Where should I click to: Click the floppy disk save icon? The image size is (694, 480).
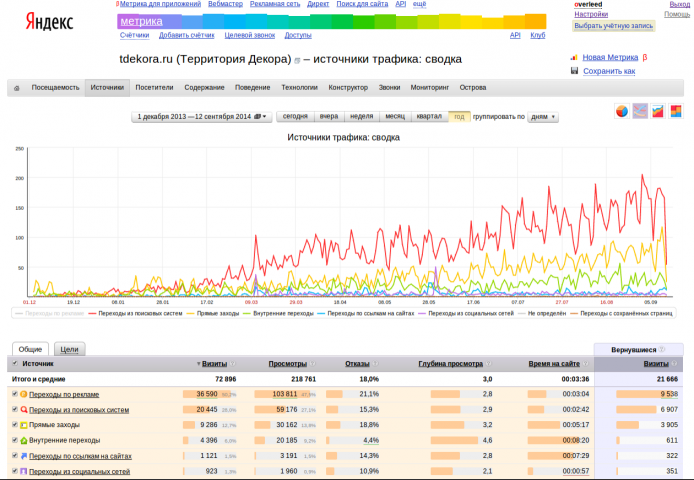click(574, 71)
